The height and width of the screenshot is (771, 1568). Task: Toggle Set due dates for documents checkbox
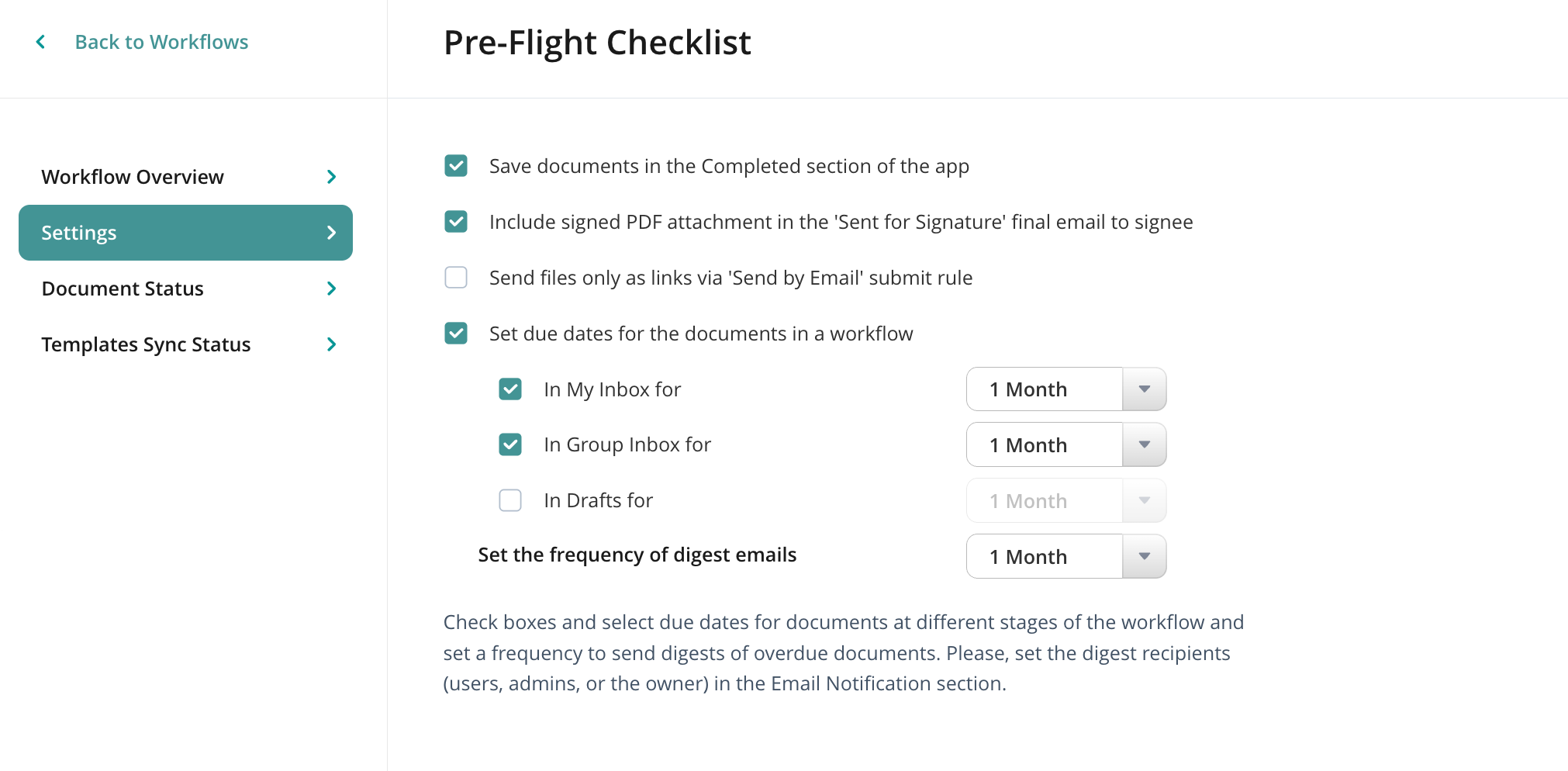tap(456, 334)
